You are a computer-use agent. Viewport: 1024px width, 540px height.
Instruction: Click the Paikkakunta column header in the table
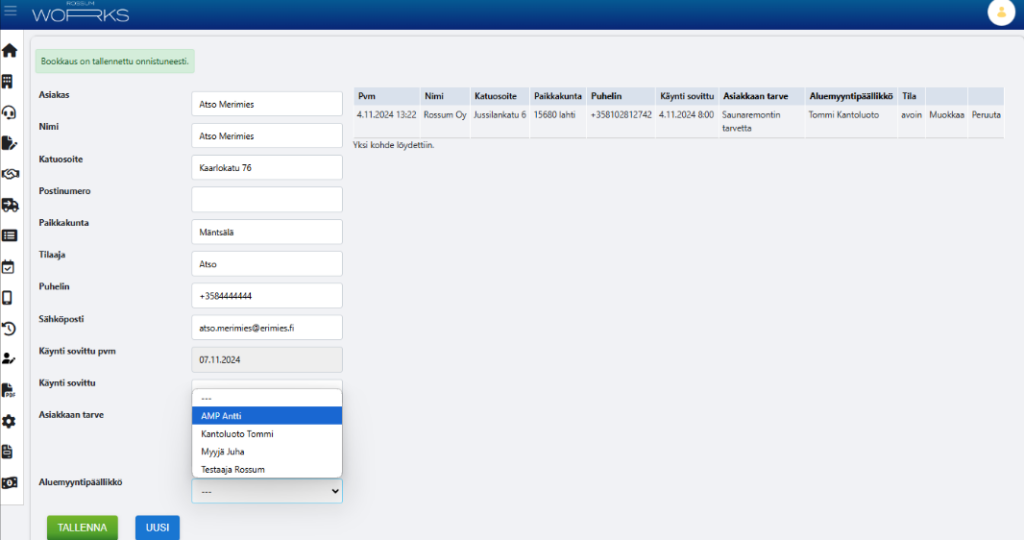pyautogui.click(x=558, y=96)
